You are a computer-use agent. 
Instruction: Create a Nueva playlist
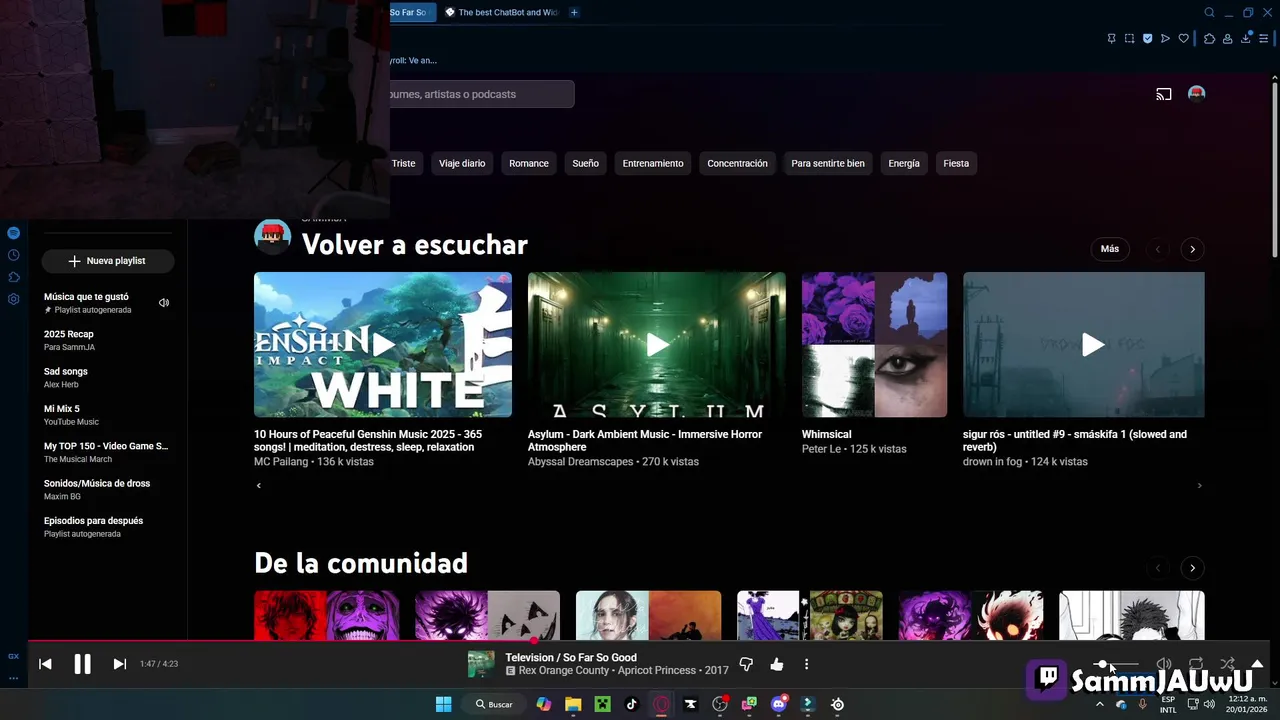[108, 261]
